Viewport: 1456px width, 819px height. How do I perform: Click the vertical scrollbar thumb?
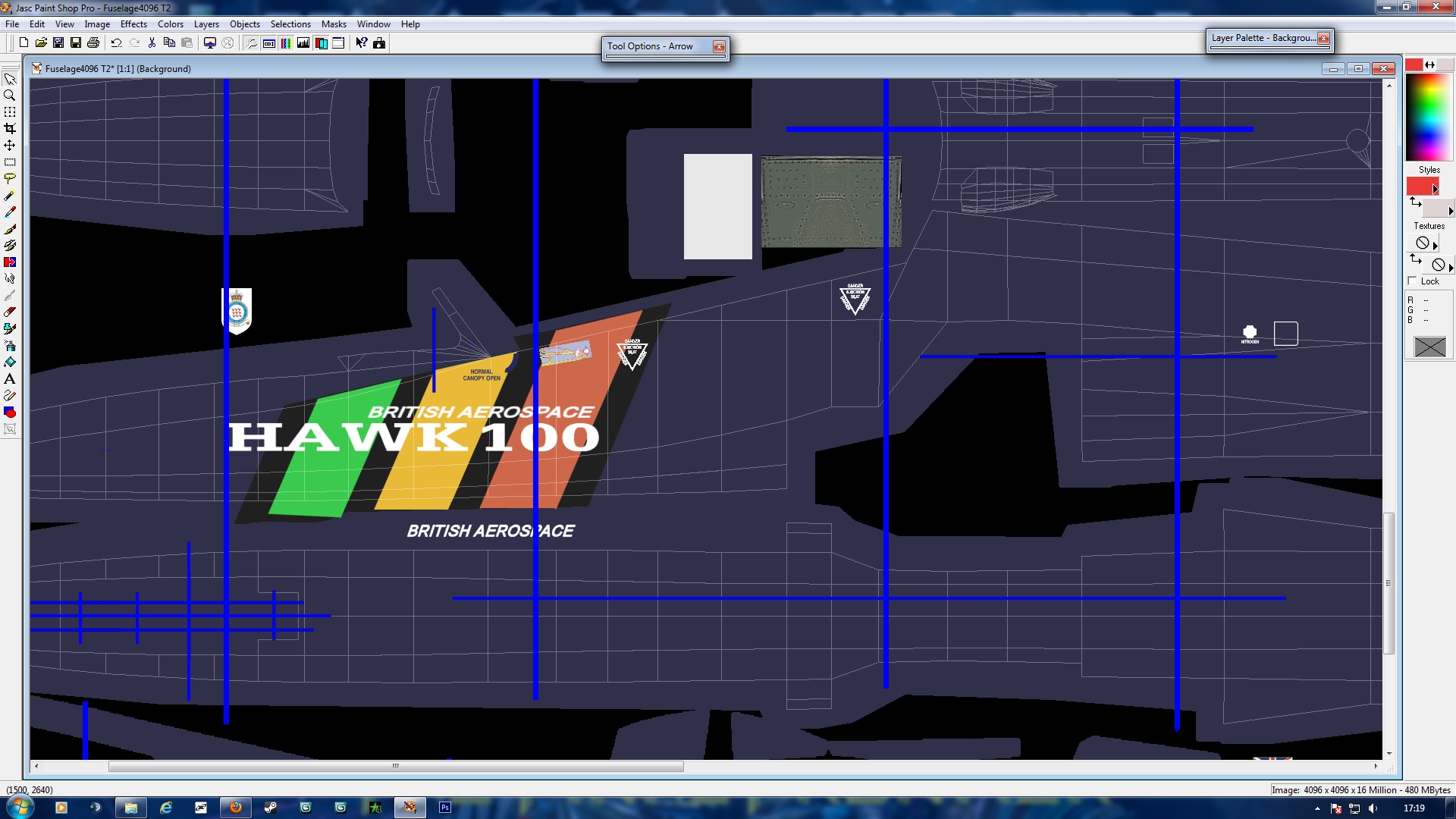coord(1389,583)
